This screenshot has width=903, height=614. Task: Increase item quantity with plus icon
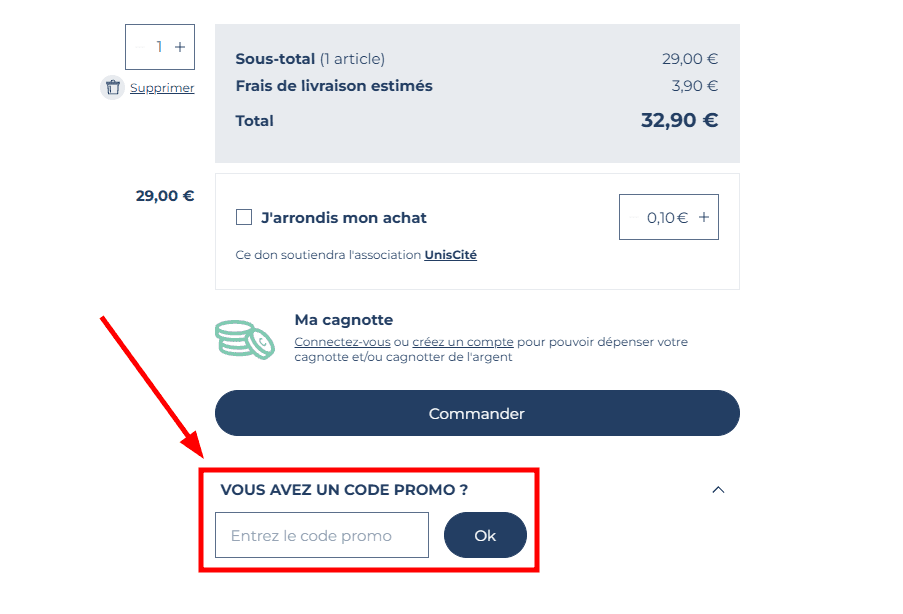tap(180, 47)
